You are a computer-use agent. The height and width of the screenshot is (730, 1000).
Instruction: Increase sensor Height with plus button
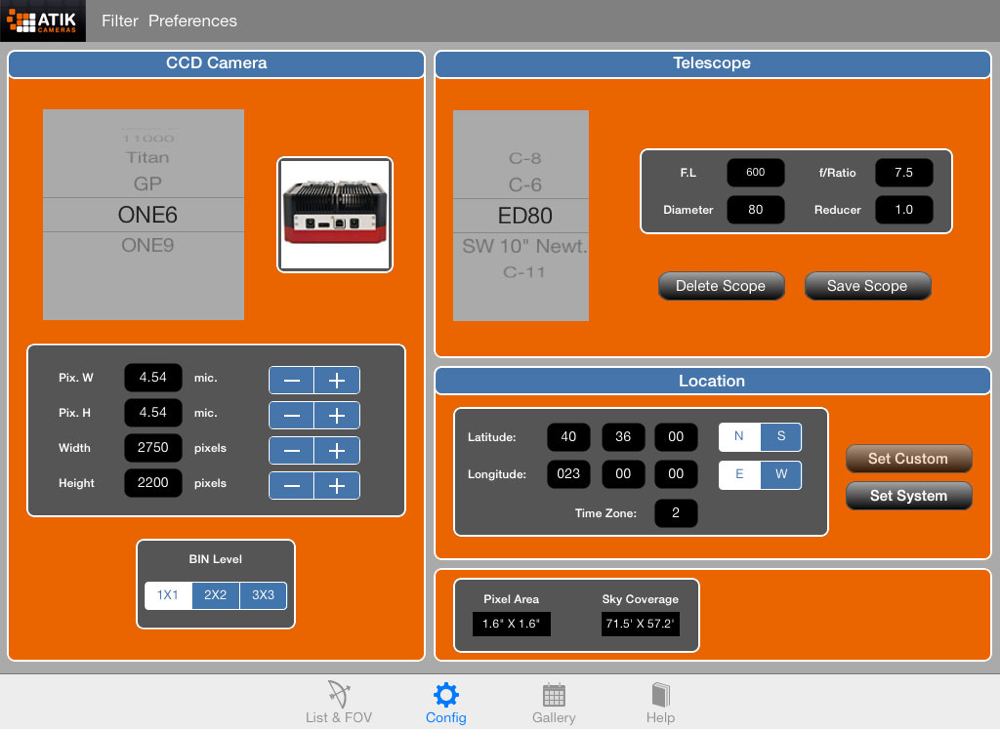pyautogui.click(x=337, y=486)
